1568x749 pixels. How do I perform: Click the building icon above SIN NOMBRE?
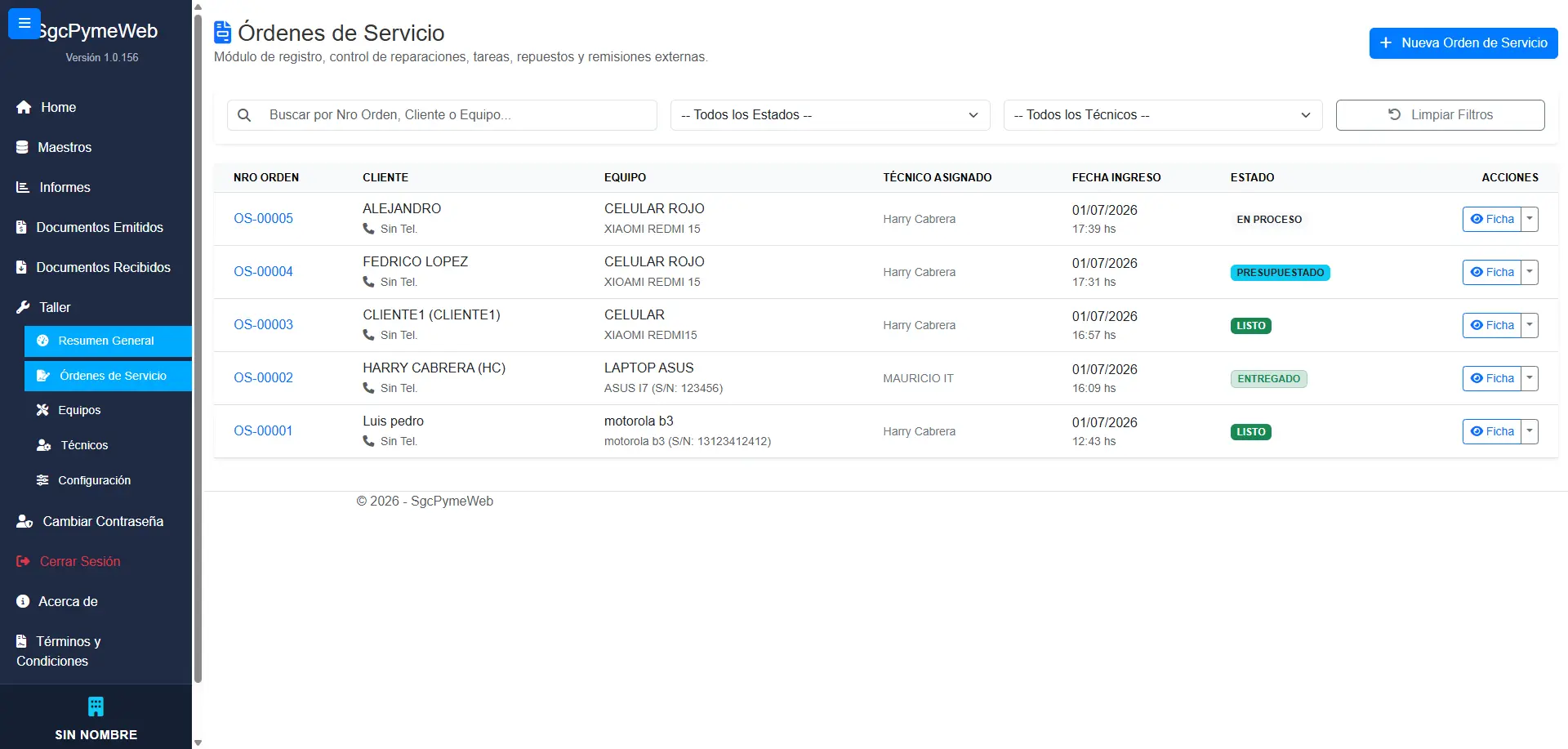[96, 707]
